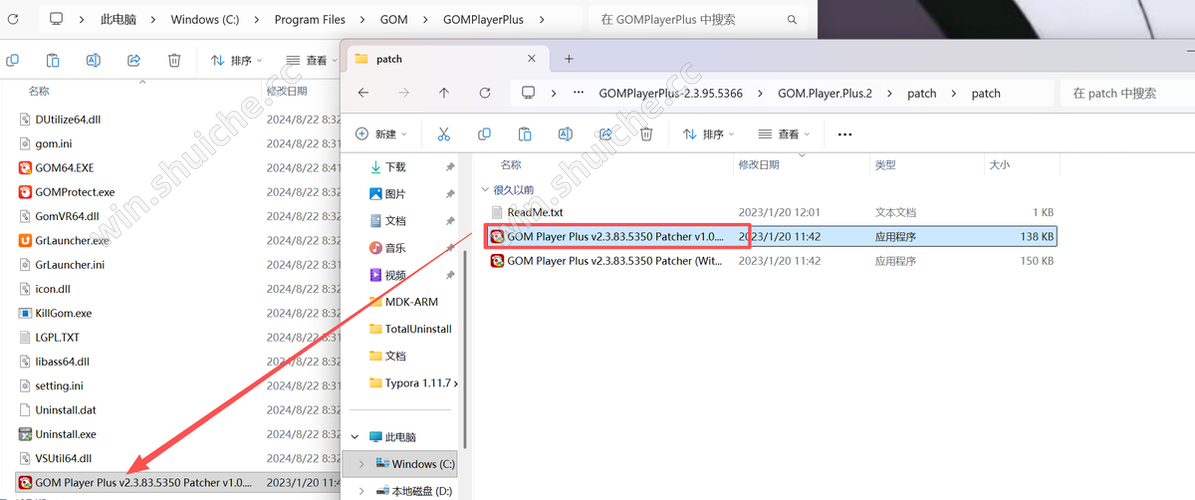Navigate to Program Files breadcrumb
Viewport: 1195px width, 500px height.
click(x=309, y=19)
